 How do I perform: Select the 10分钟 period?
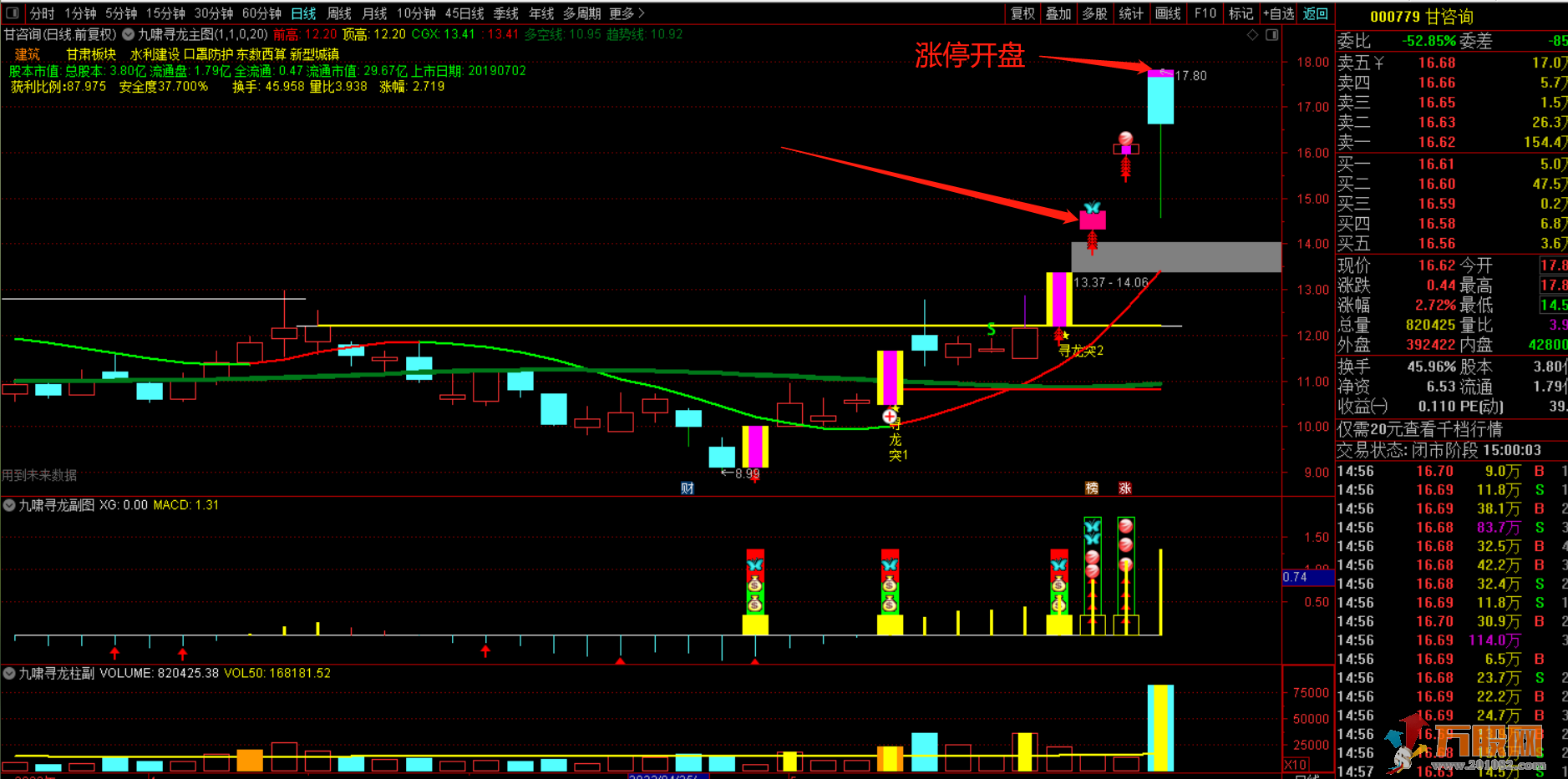416,13
